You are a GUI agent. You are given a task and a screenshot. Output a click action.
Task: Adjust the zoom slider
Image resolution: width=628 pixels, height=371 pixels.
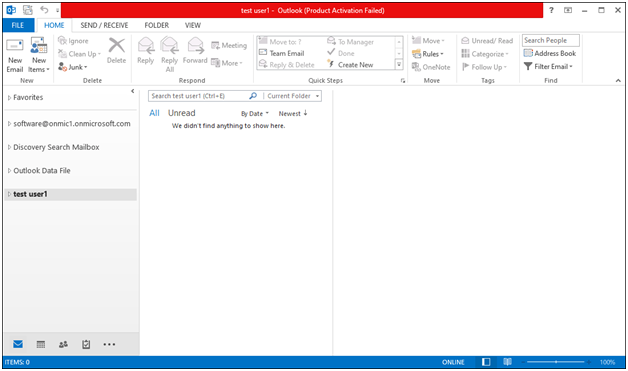556,362
